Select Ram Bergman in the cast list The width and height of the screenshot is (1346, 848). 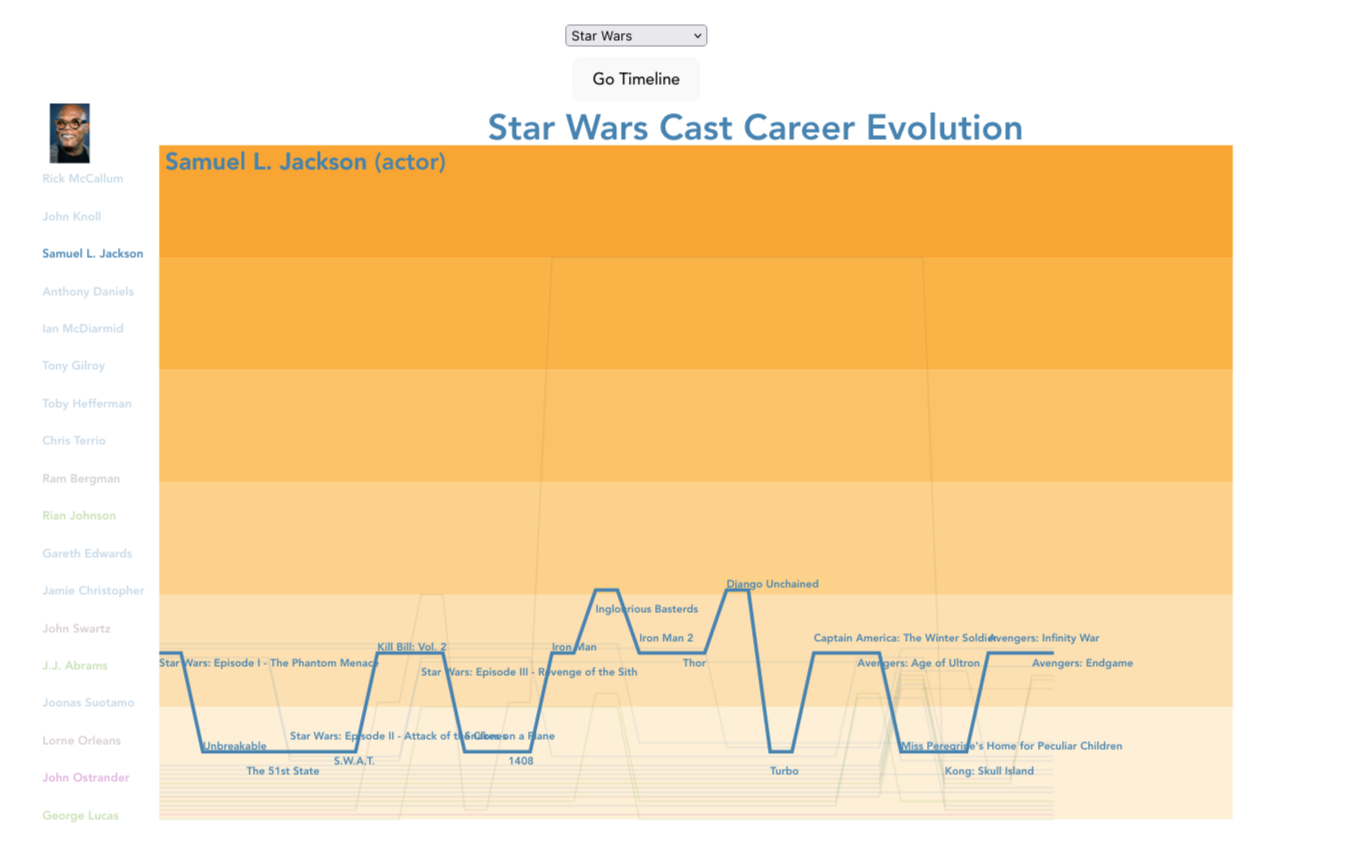coord(81,479)
